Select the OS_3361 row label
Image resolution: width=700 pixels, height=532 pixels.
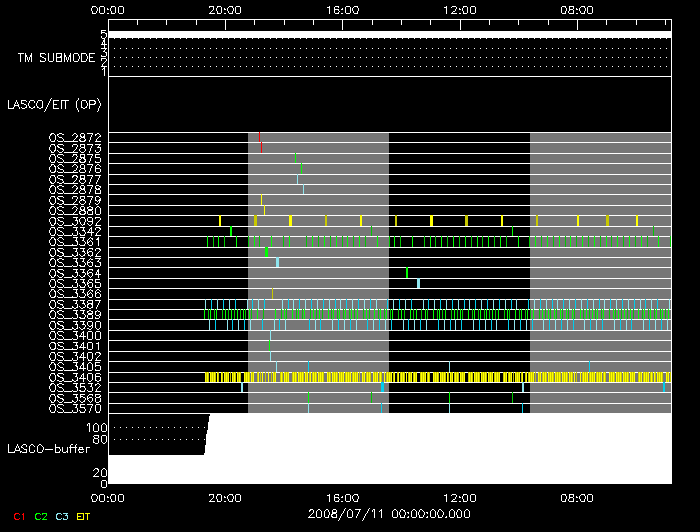(x=74, y=242)
